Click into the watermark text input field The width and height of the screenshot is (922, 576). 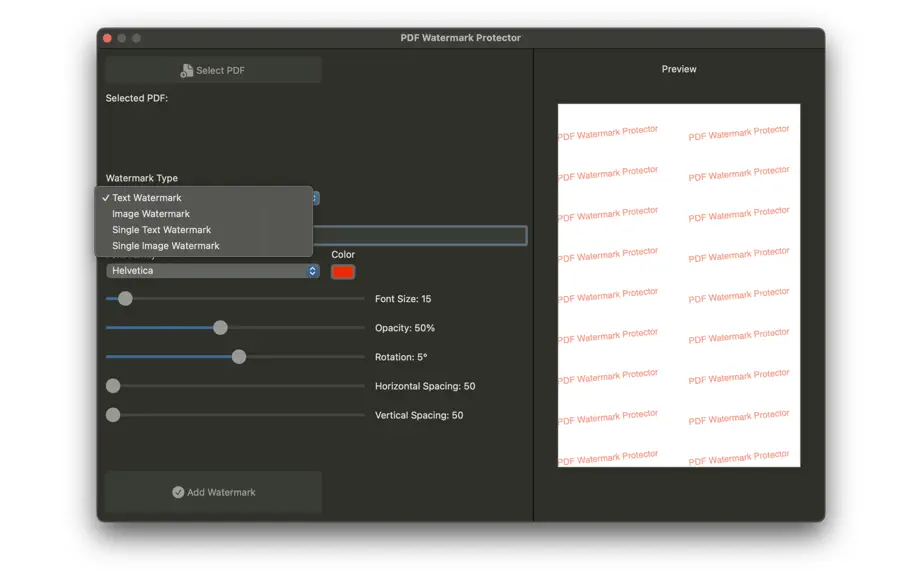point(420,235)
